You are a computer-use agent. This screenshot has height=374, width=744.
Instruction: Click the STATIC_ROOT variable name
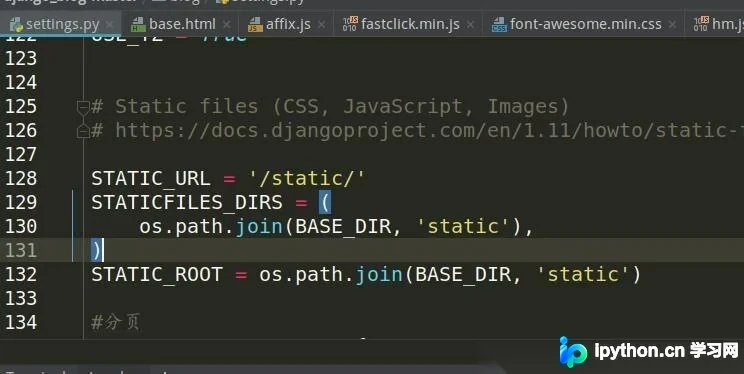[x=157, y=275]
